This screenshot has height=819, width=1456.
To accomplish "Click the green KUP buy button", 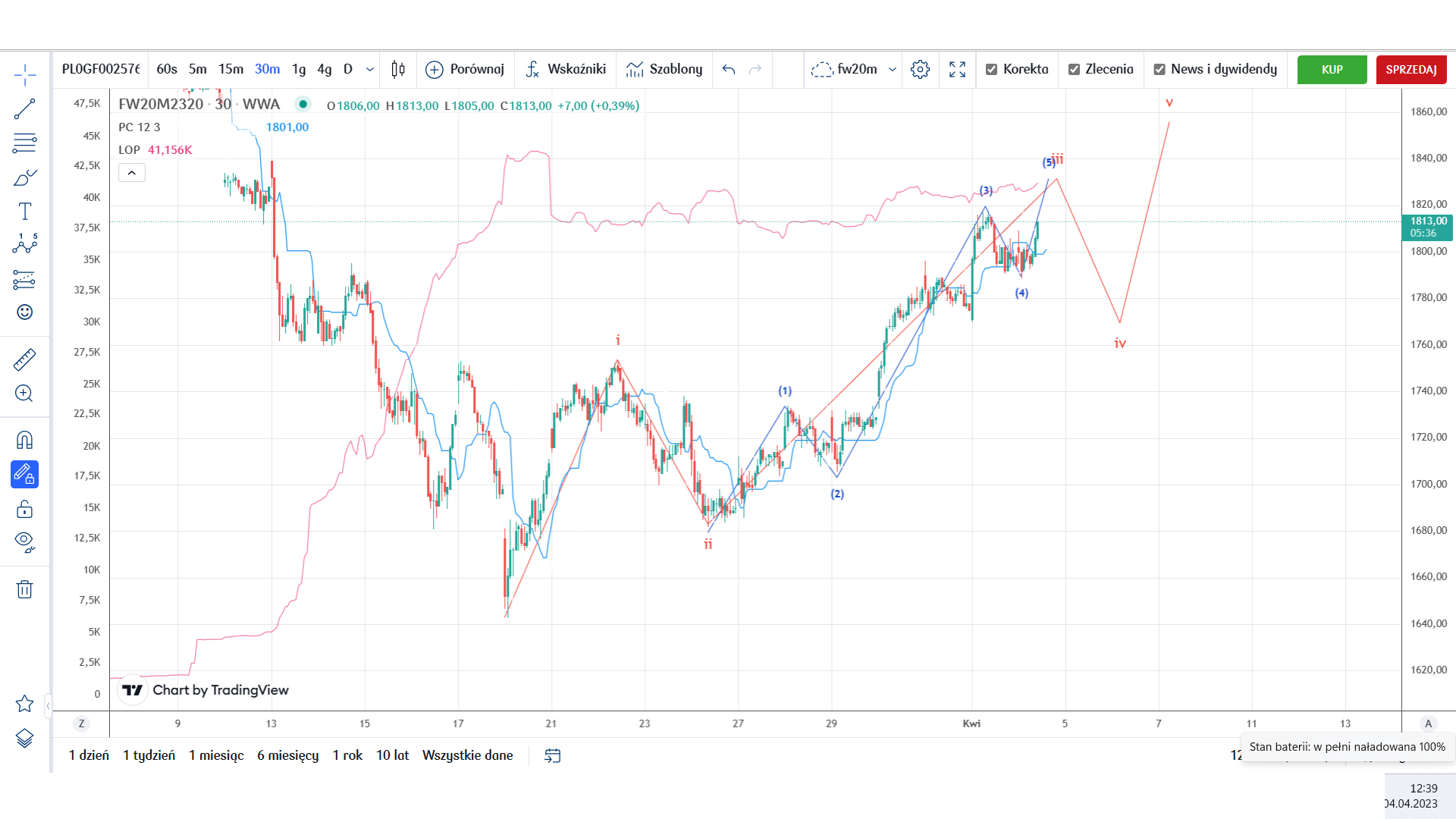I will click(x=1332, y=69).
